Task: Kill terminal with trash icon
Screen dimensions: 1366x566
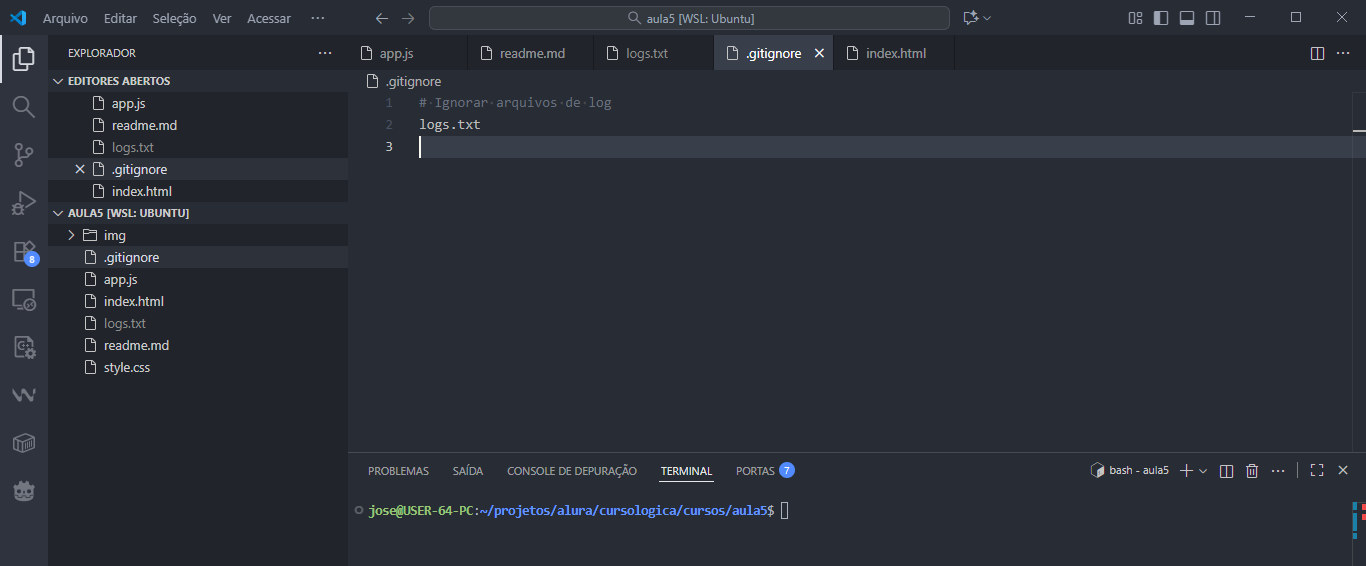Action: point(1252,471)
